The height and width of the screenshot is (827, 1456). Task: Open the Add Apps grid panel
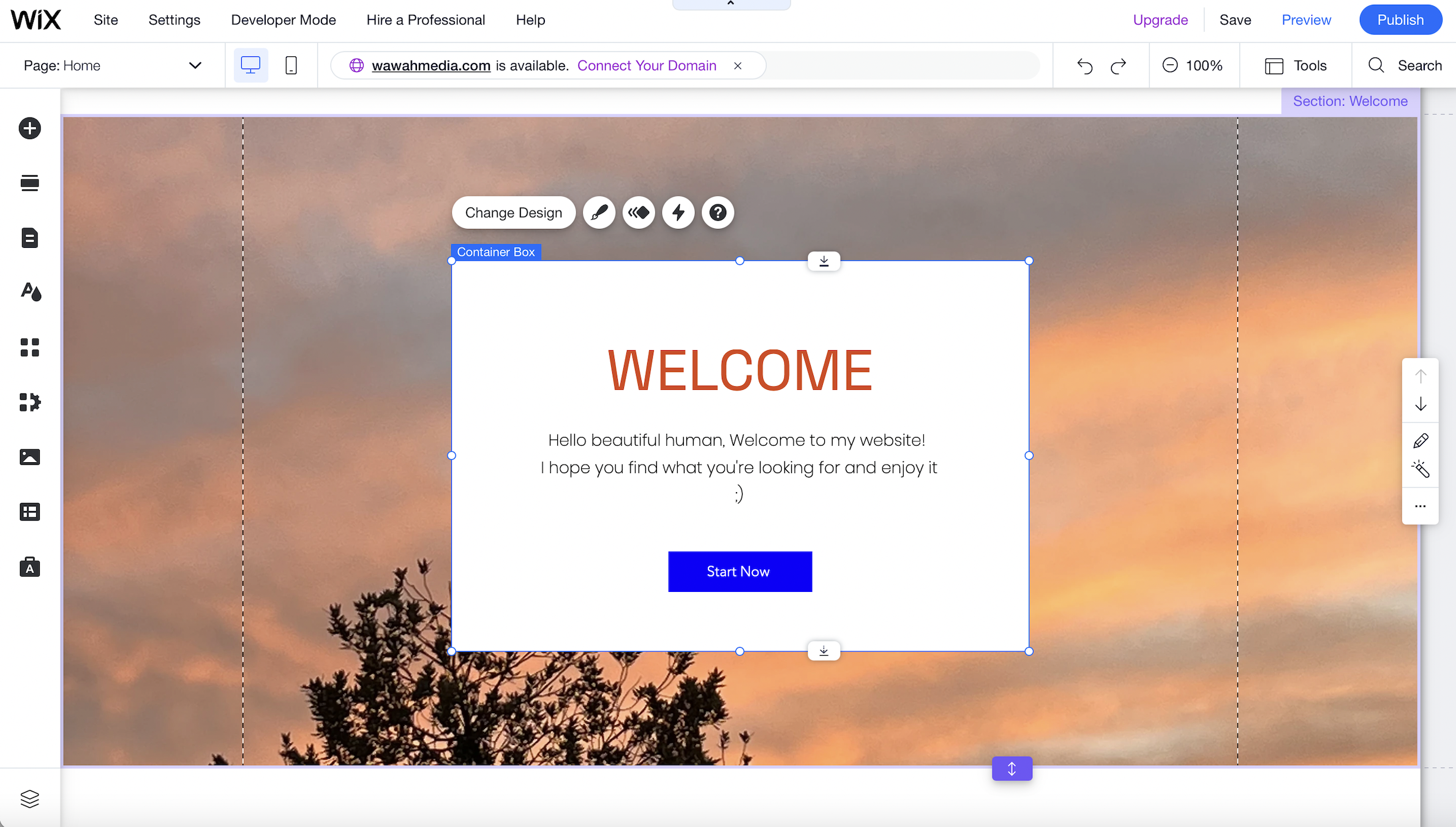coord(29,347)
